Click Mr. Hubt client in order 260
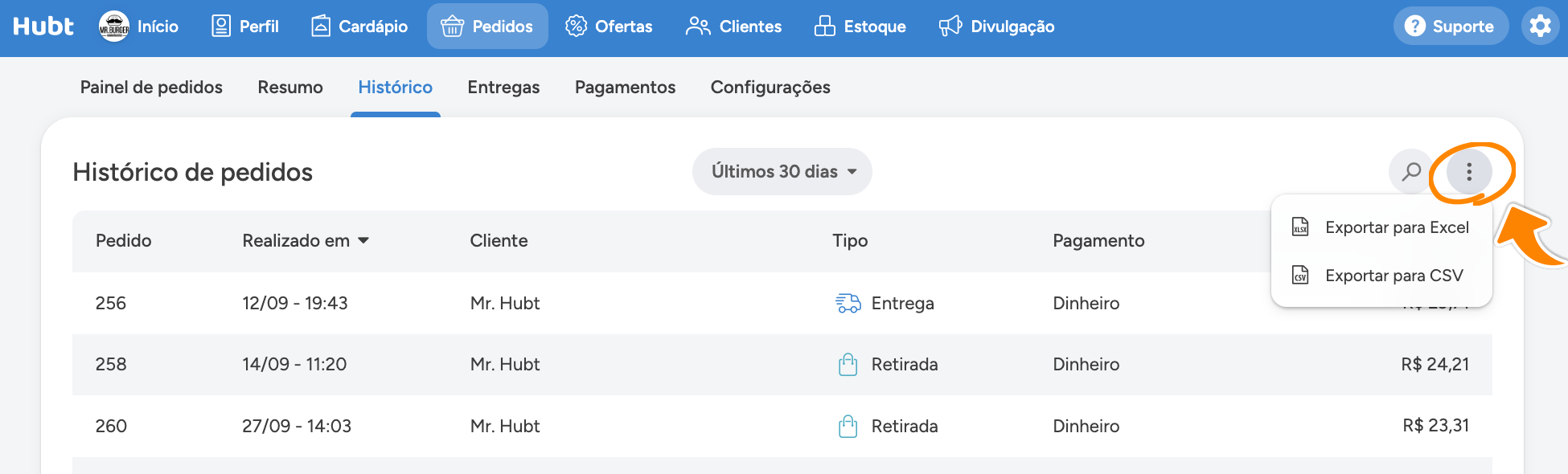Viewport: 1568px width, 474px height. (x=505, y=426)
